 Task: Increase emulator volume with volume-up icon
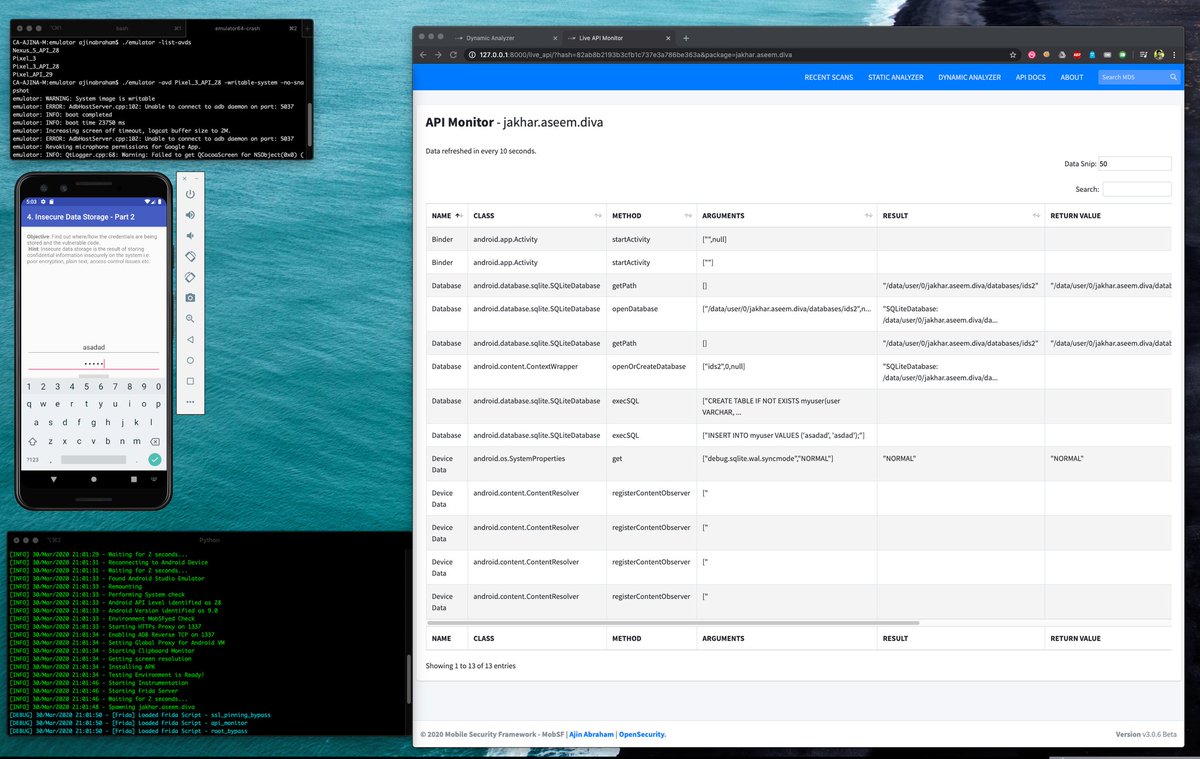190,213
